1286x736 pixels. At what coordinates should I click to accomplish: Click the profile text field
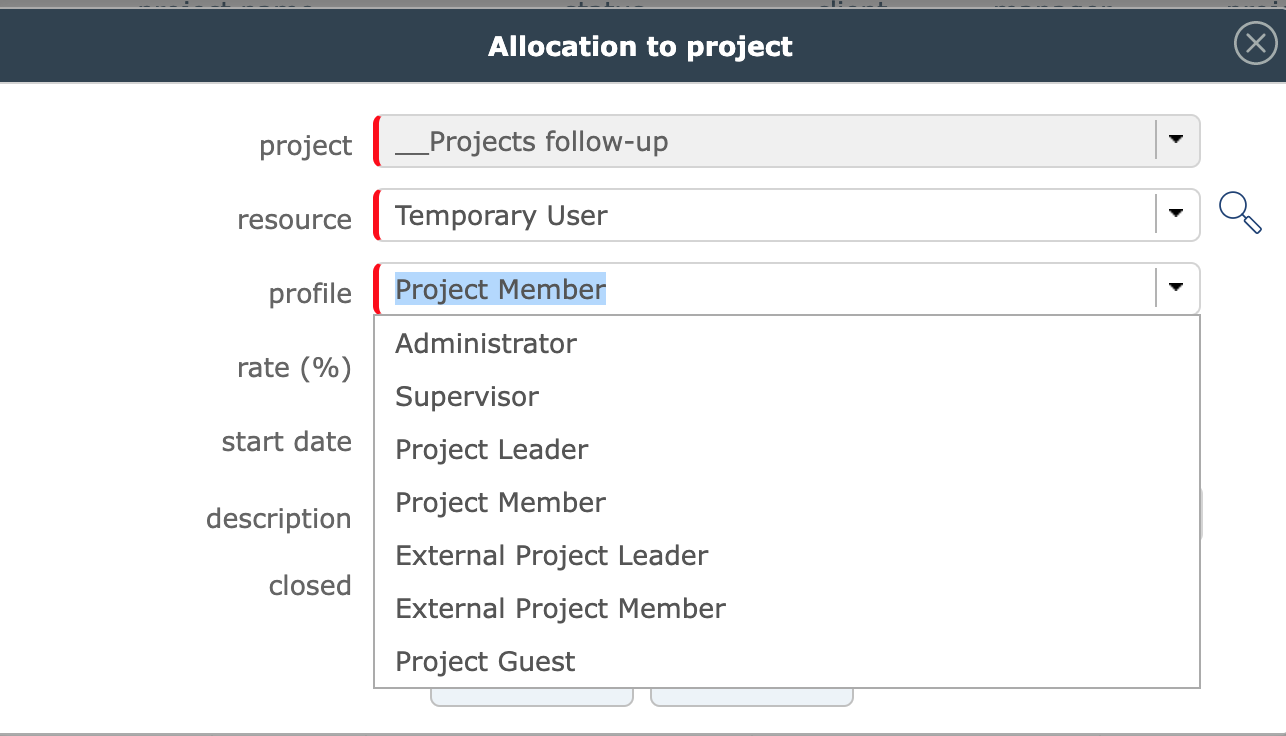pos(760,290)
